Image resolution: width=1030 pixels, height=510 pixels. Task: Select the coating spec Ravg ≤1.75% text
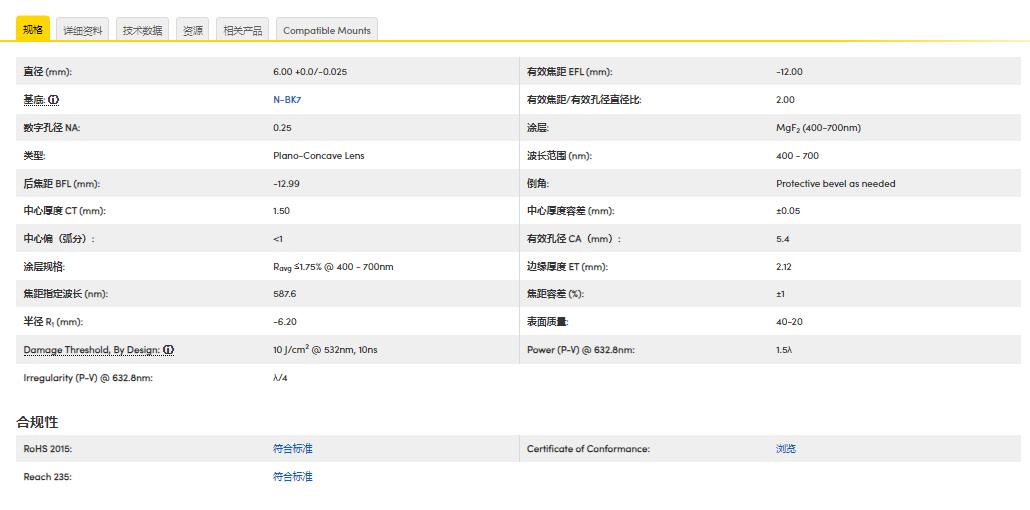(x=333, y=267)
